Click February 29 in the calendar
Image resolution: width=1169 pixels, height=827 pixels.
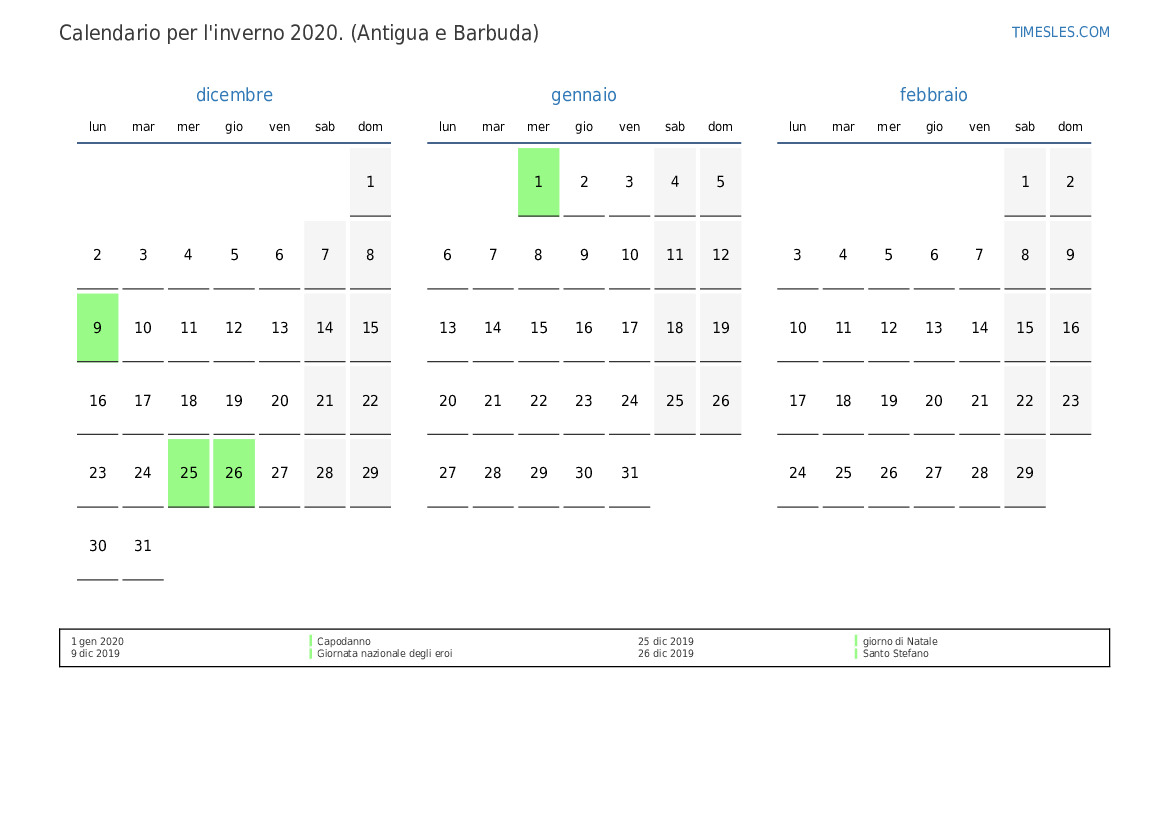[1025, 473]
